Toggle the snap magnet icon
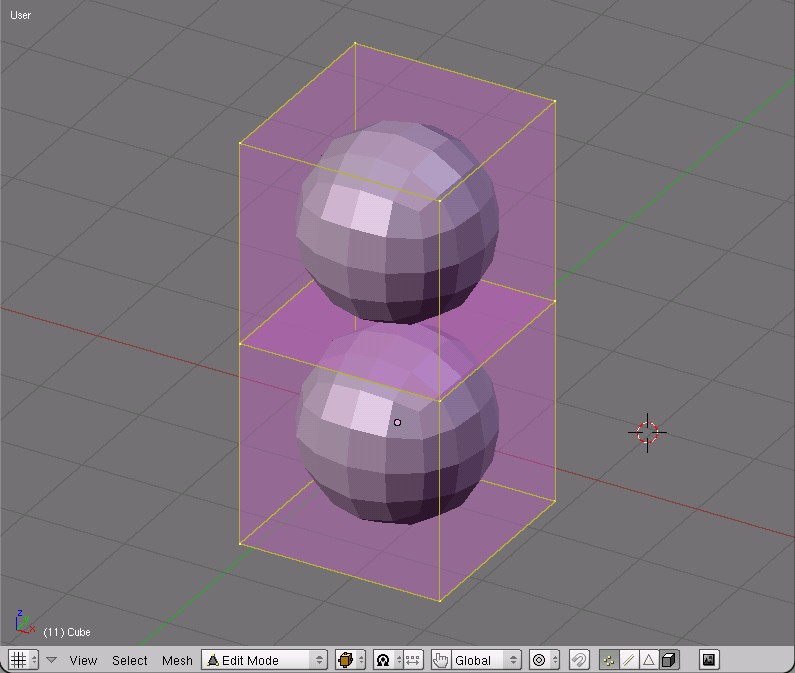Image resolution: width=795 pixels, height=673 pixels. pos(579,660)
